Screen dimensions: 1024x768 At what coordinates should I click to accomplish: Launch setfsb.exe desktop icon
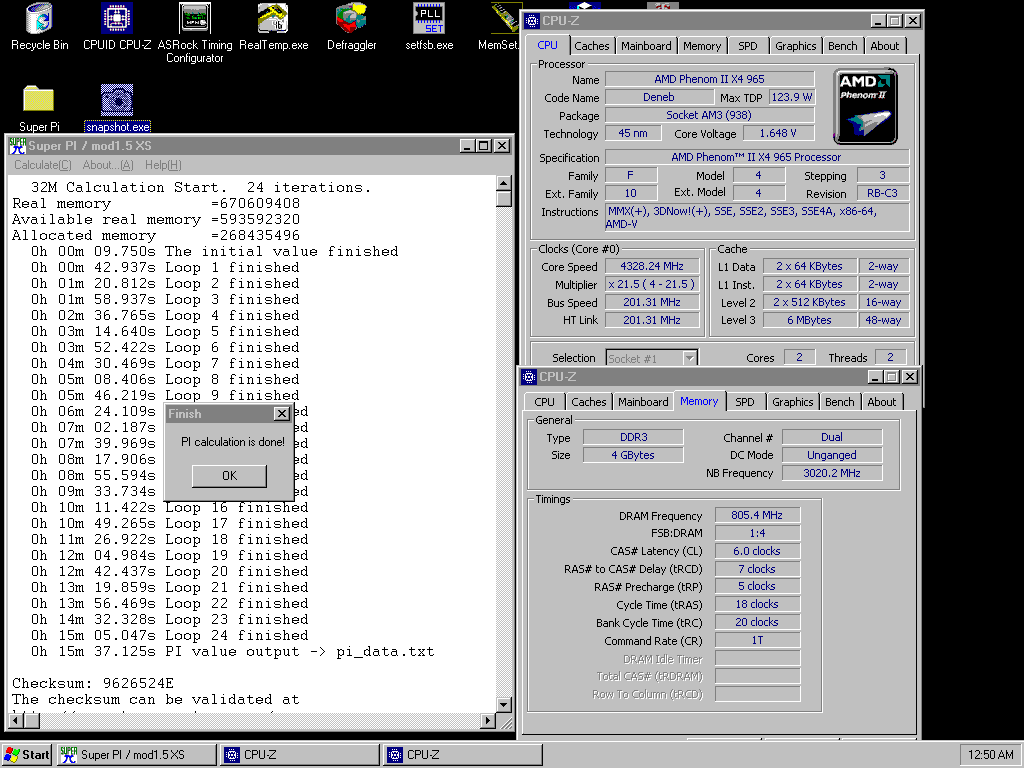(x=429, y=27)
